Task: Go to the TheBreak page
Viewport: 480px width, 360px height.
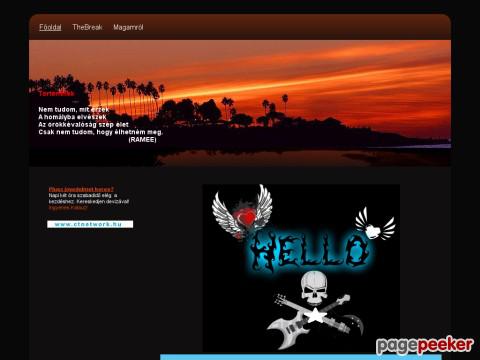Action: (x=87, y=27)
